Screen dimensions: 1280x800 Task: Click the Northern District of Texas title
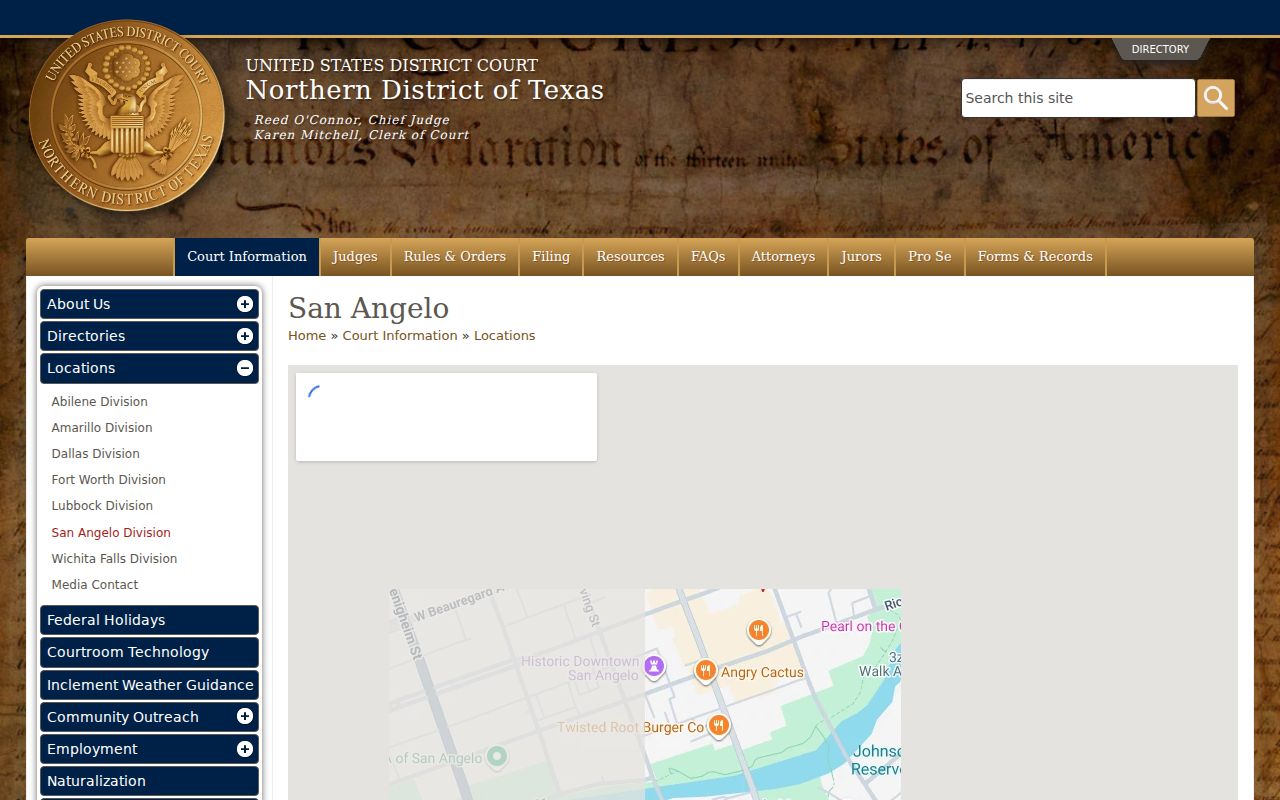point(425,90)
